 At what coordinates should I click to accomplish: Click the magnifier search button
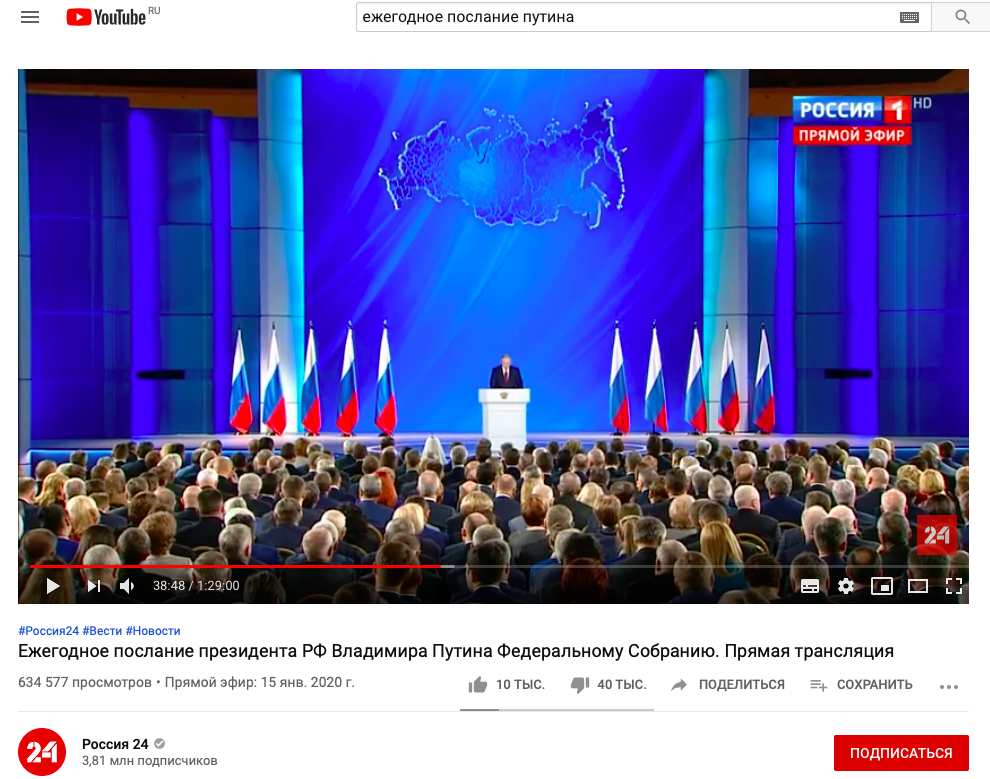962,17
